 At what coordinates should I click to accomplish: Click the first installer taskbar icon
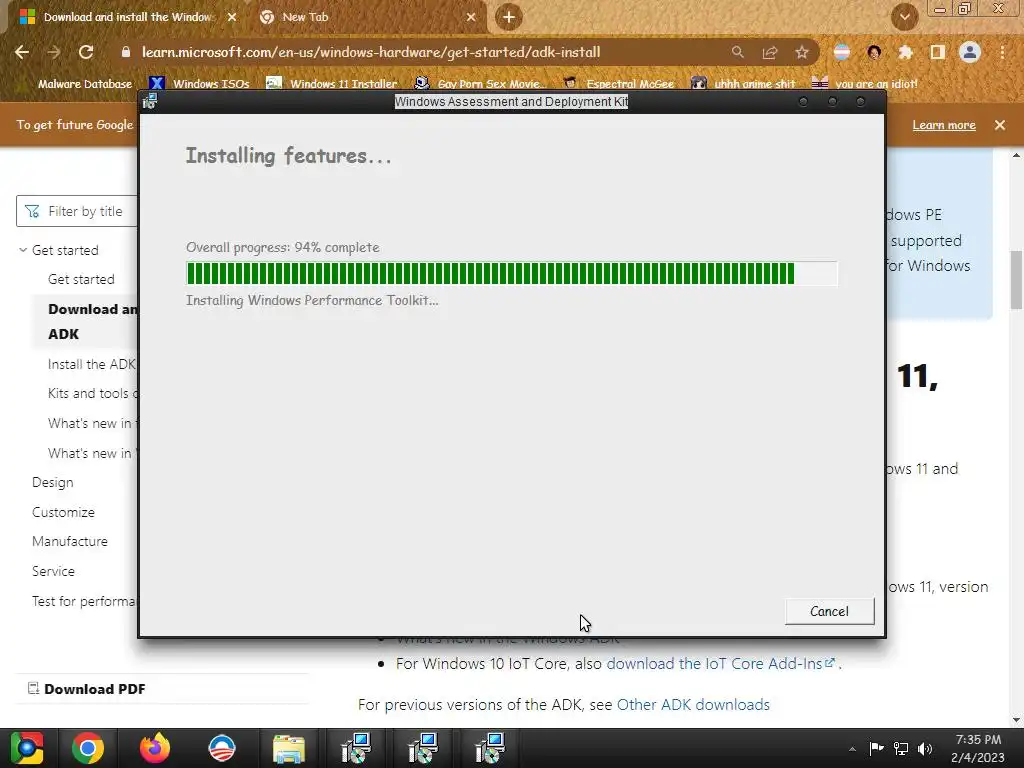(x=356, y=748)
